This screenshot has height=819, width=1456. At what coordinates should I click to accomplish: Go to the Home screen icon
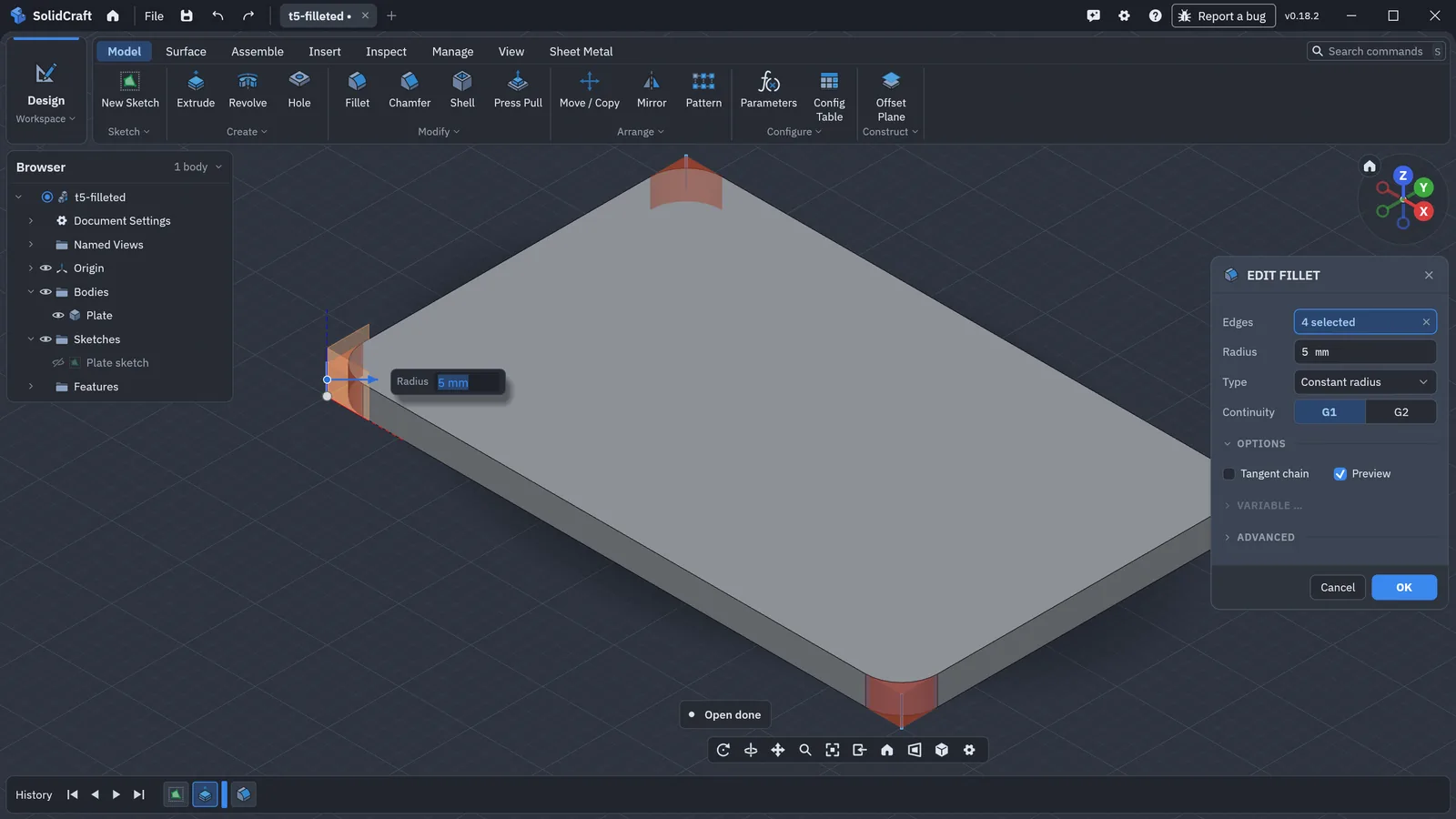pos(113,15)
